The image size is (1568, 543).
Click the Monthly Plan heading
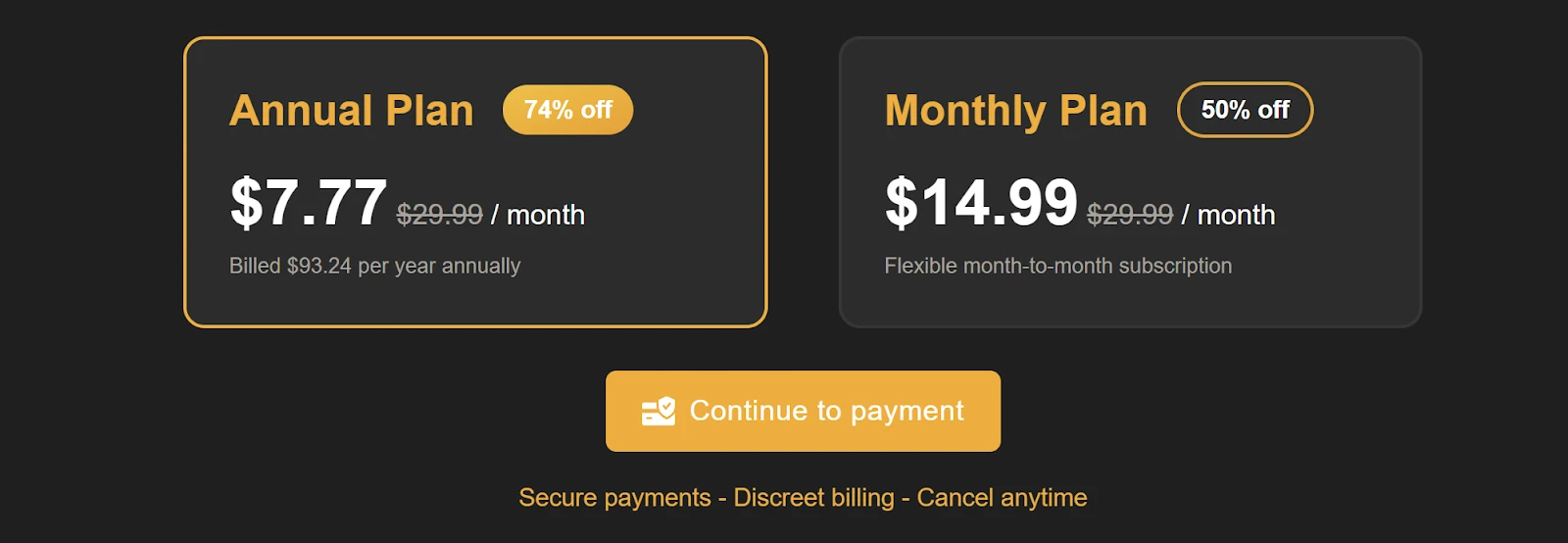tap(1016, 111)
